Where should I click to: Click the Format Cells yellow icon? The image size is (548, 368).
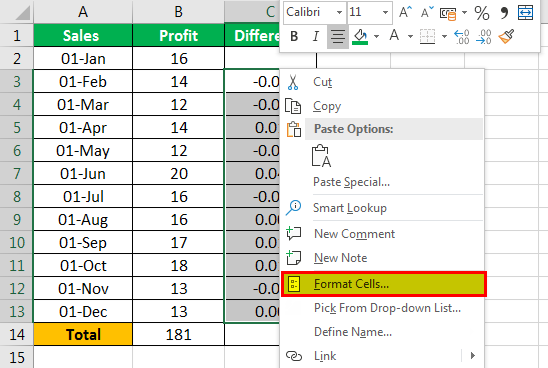tap(294, 284)
